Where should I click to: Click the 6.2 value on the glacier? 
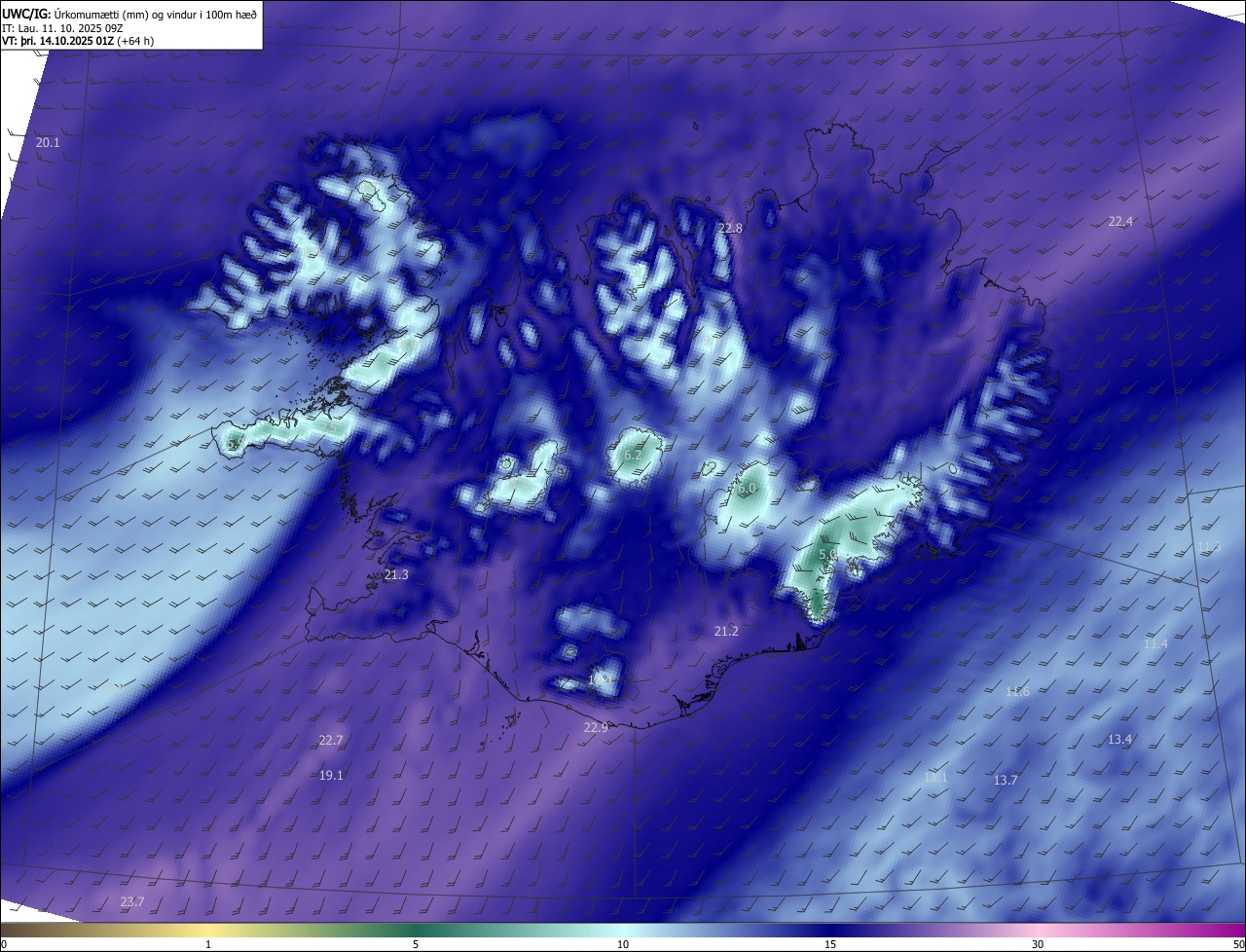[x=633, y=456]
